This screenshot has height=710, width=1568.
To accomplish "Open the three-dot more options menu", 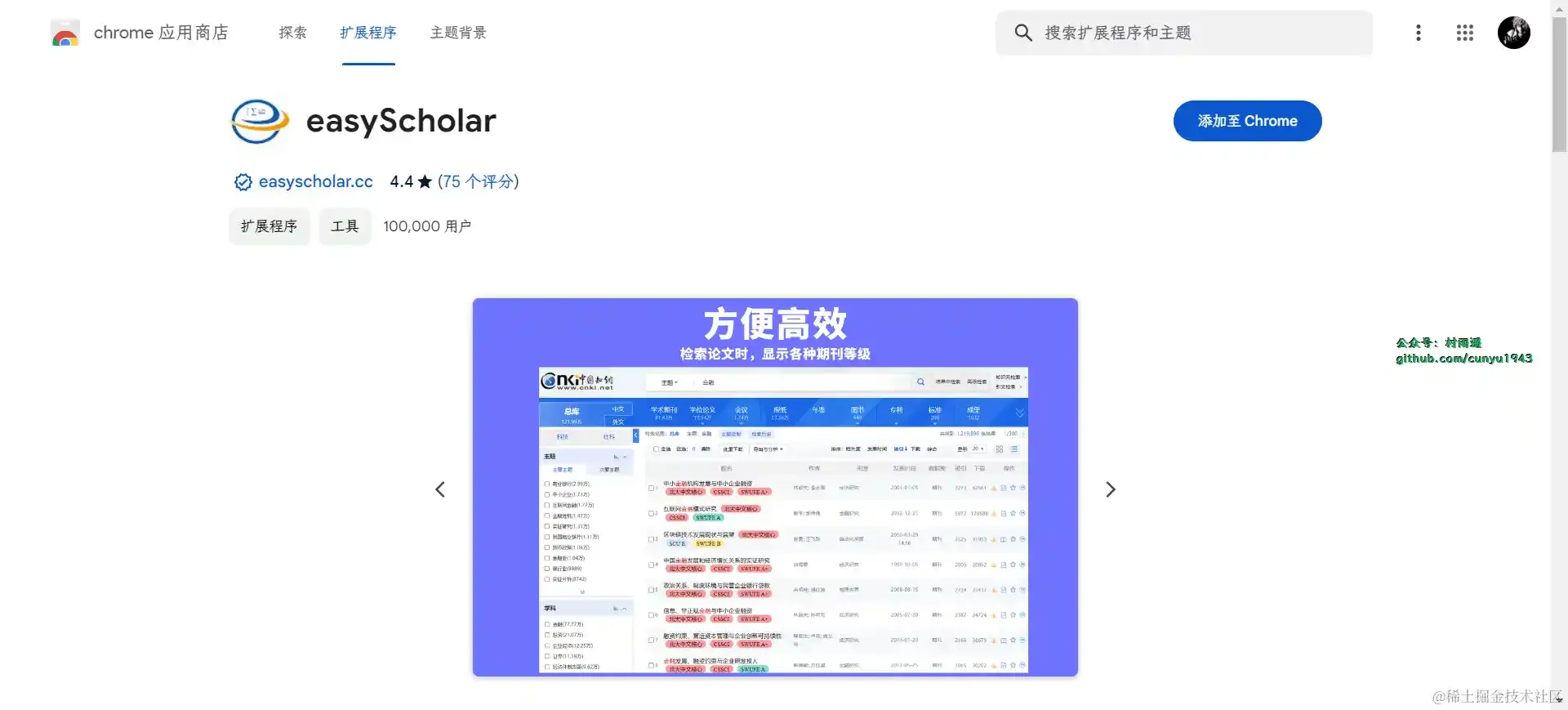I will [1419, 33].
